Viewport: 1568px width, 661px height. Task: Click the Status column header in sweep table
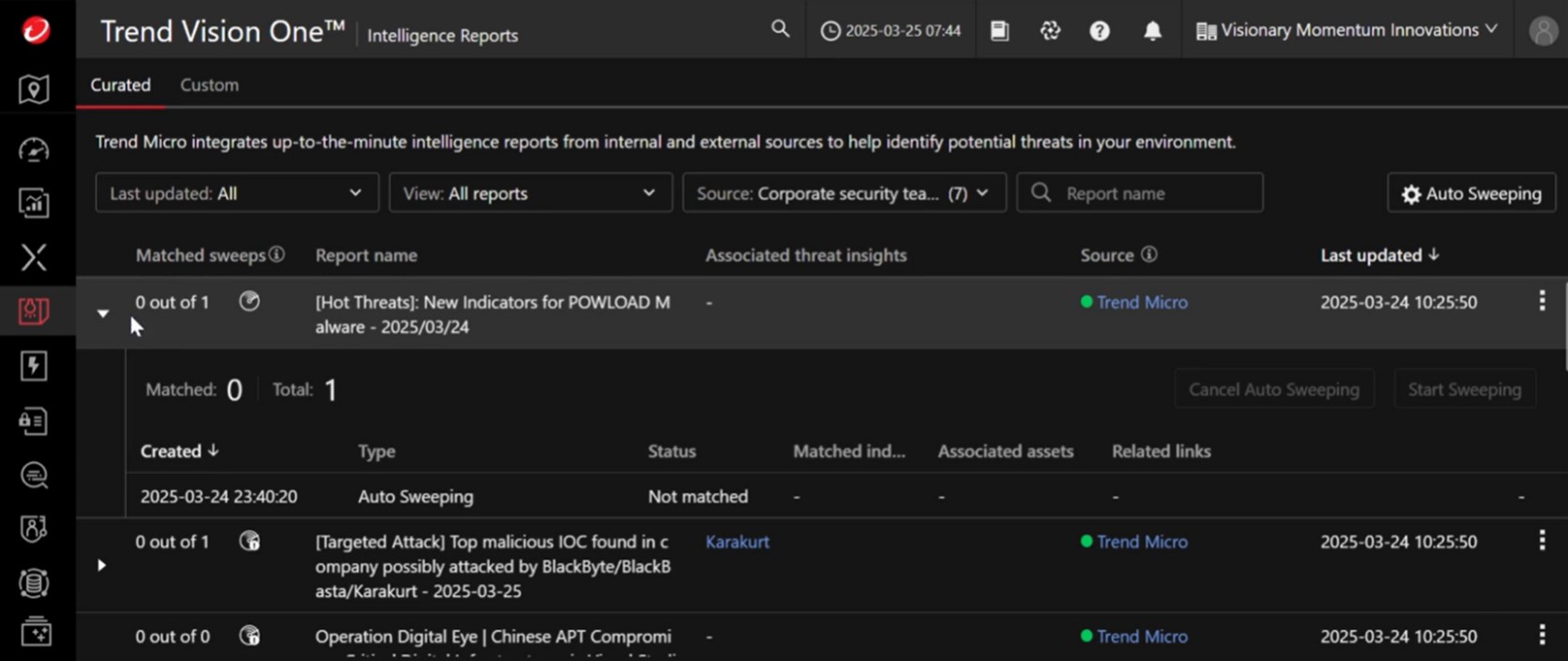click(x=672, y=452)
